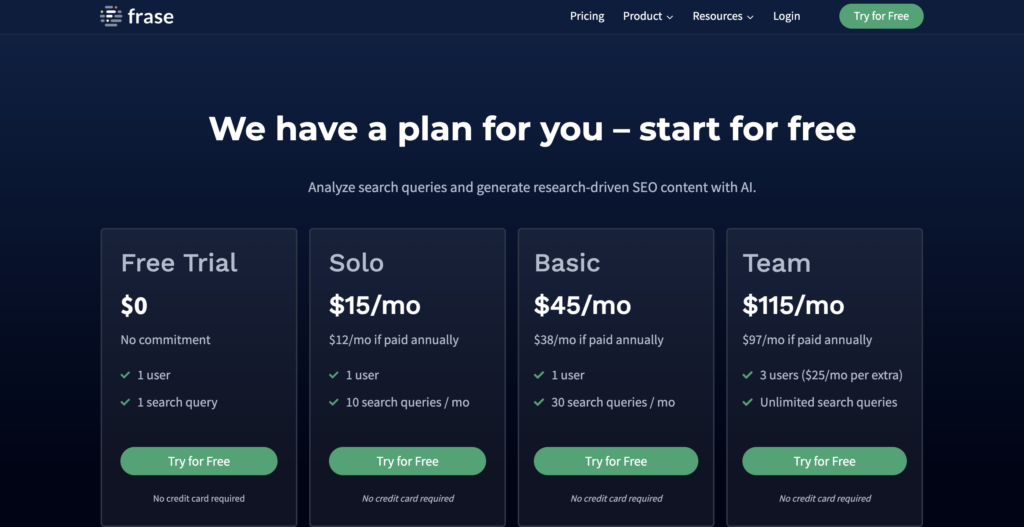Screen dimensions: 1024x527
Task: Choose 'Try for Free' under Basic plan
Action: pyautogui.click(x=616, y=461)
